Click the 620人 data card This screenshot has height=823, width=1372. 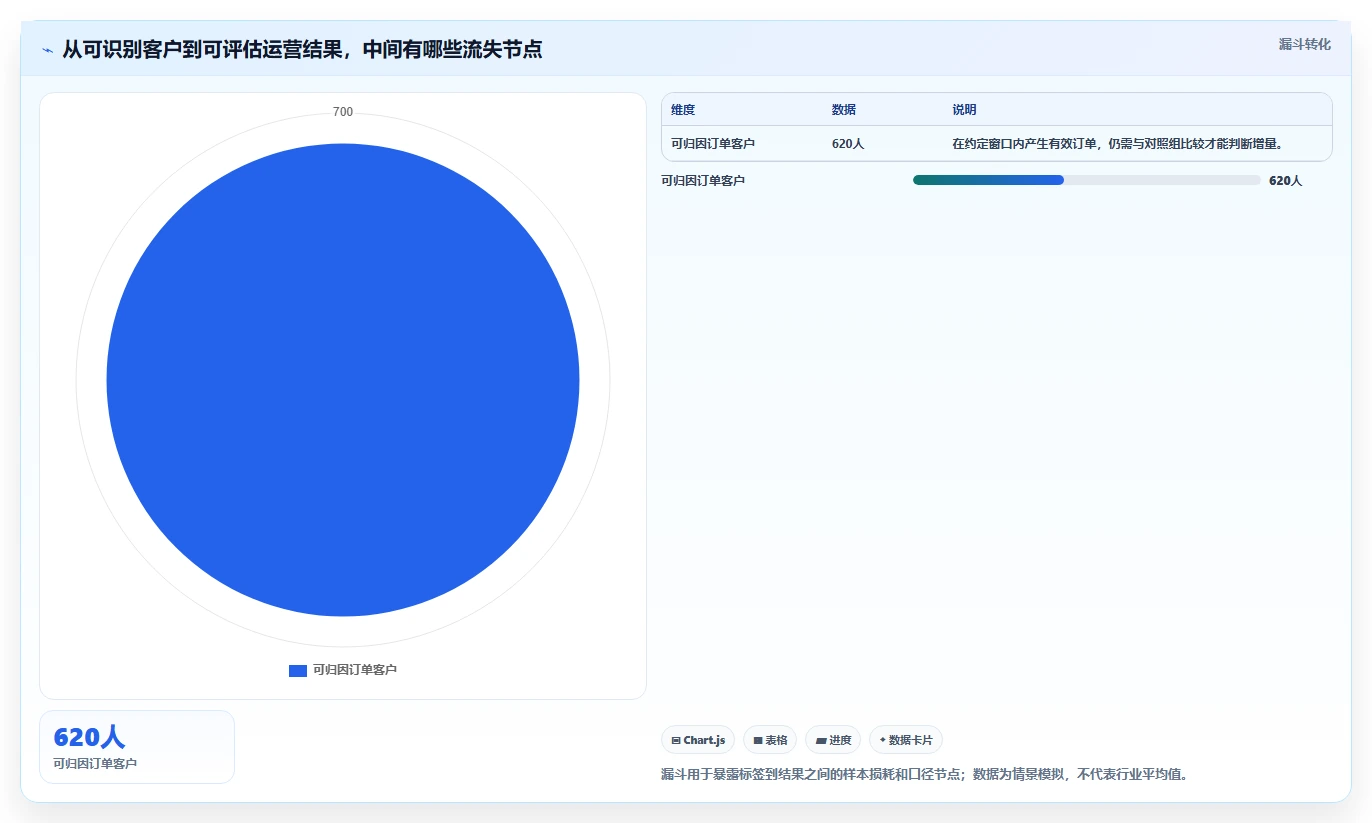137,747
